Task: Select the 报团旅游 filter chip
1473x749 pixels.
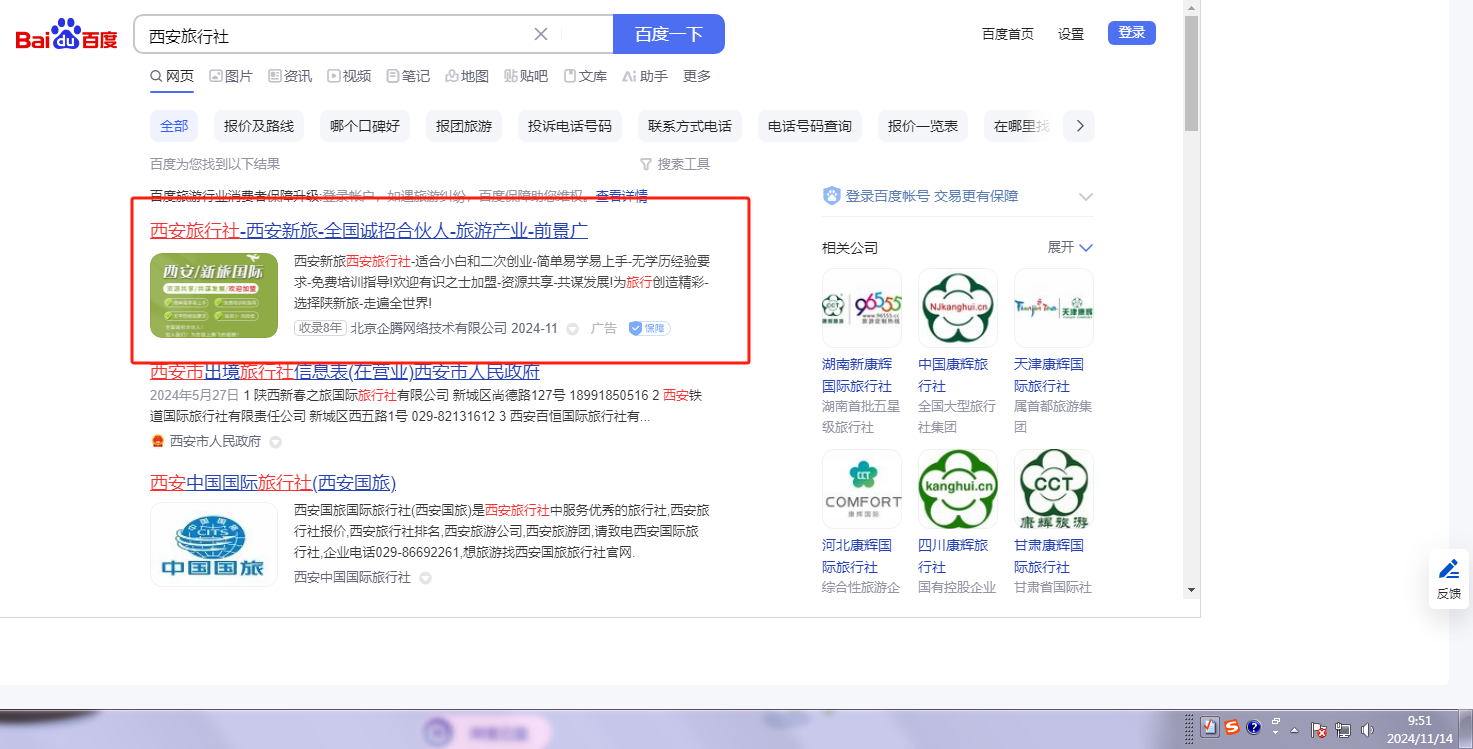Action: click(x=464, y=126)
